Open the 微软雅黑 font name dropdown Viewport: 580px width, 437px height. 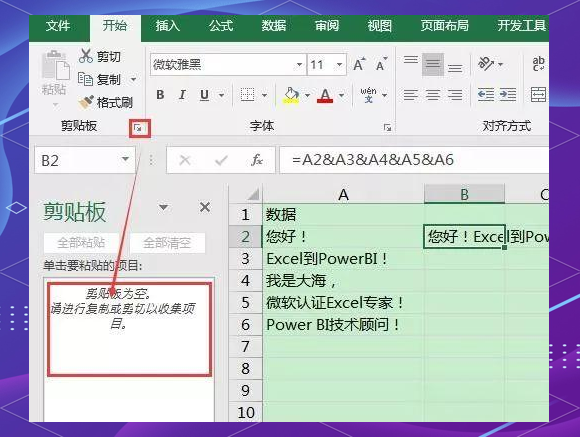pyautogui.click(x=299, y=65)
